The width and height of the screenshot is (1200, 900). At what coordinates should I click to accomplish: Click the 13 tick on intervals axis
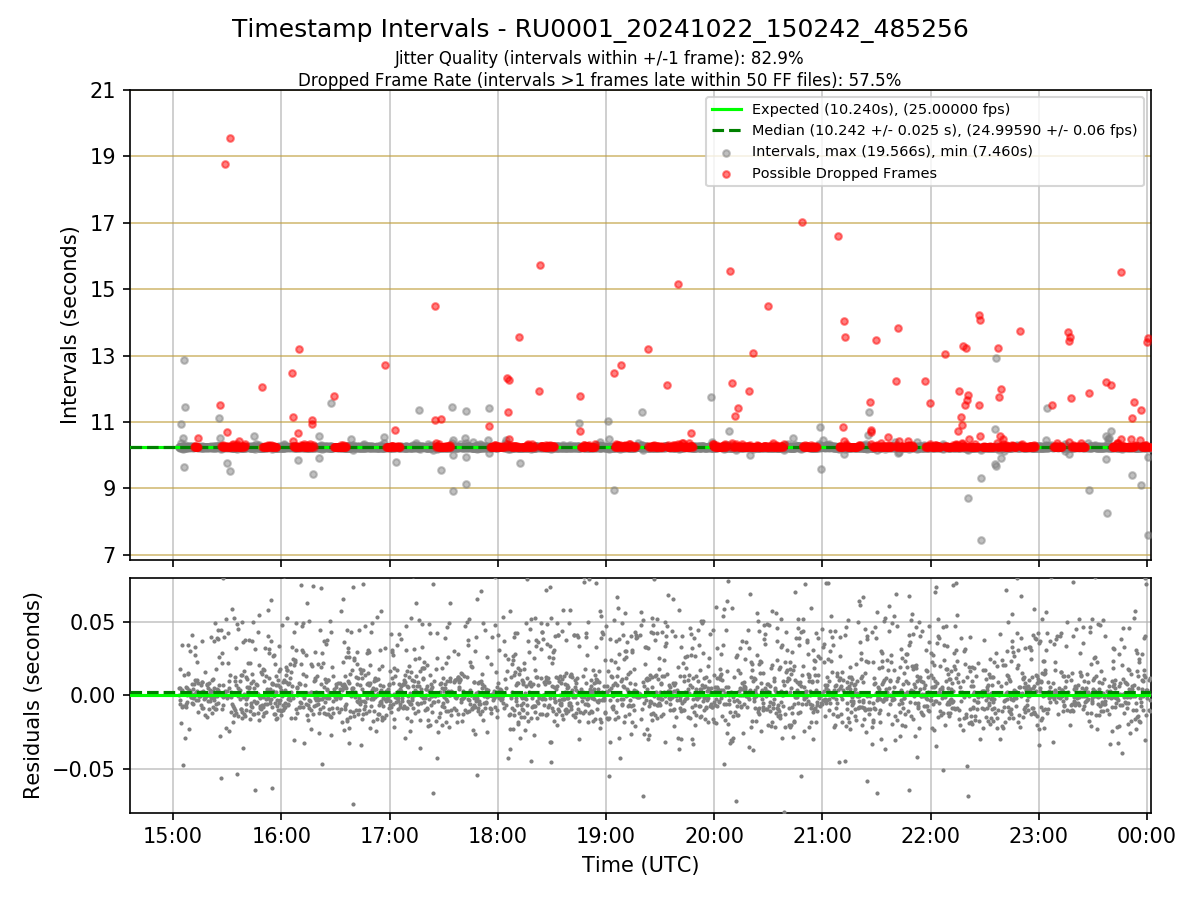(106, 356)
